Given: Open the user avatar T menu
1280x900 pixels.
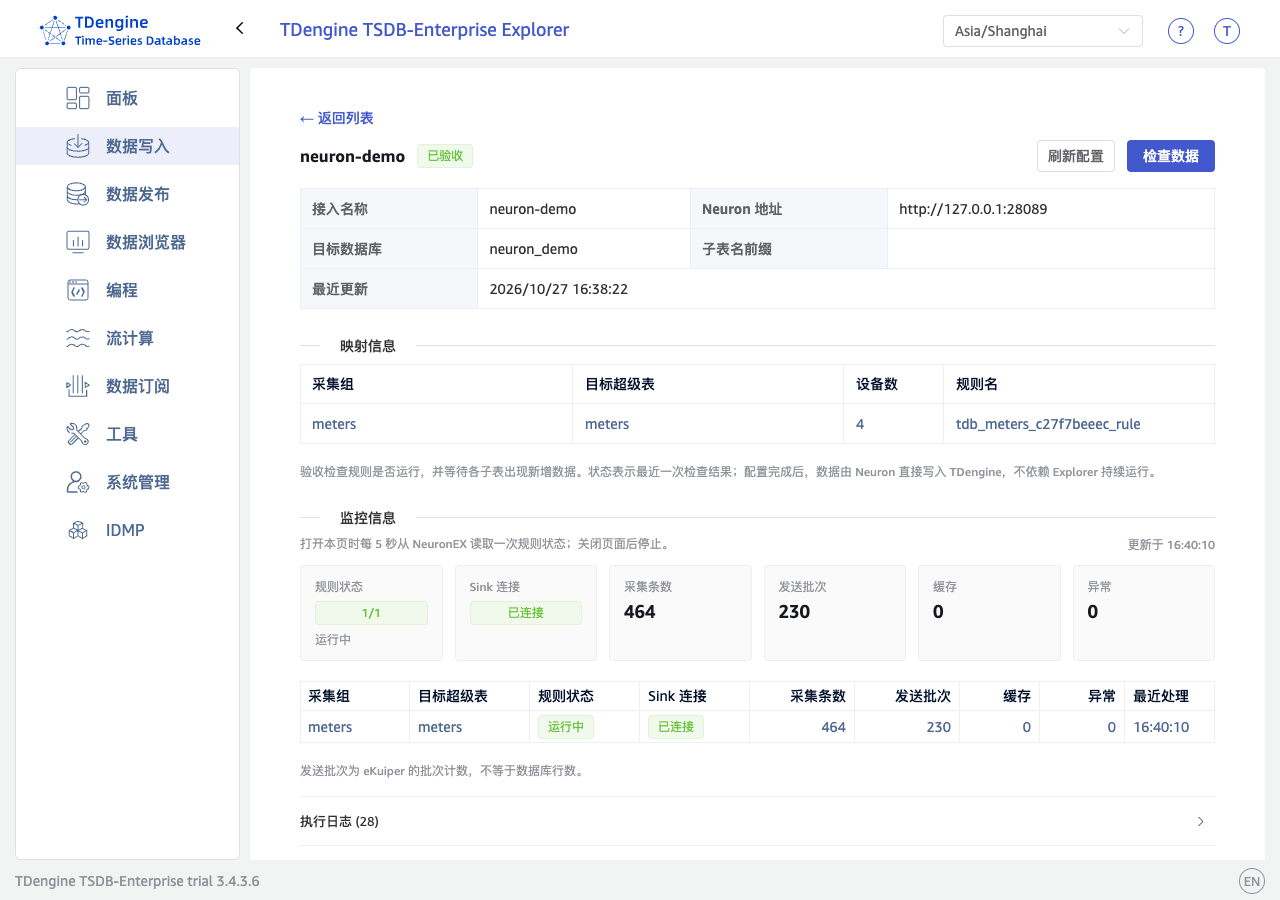Looking at the screenshot, I should click(x=1227, y=31).
